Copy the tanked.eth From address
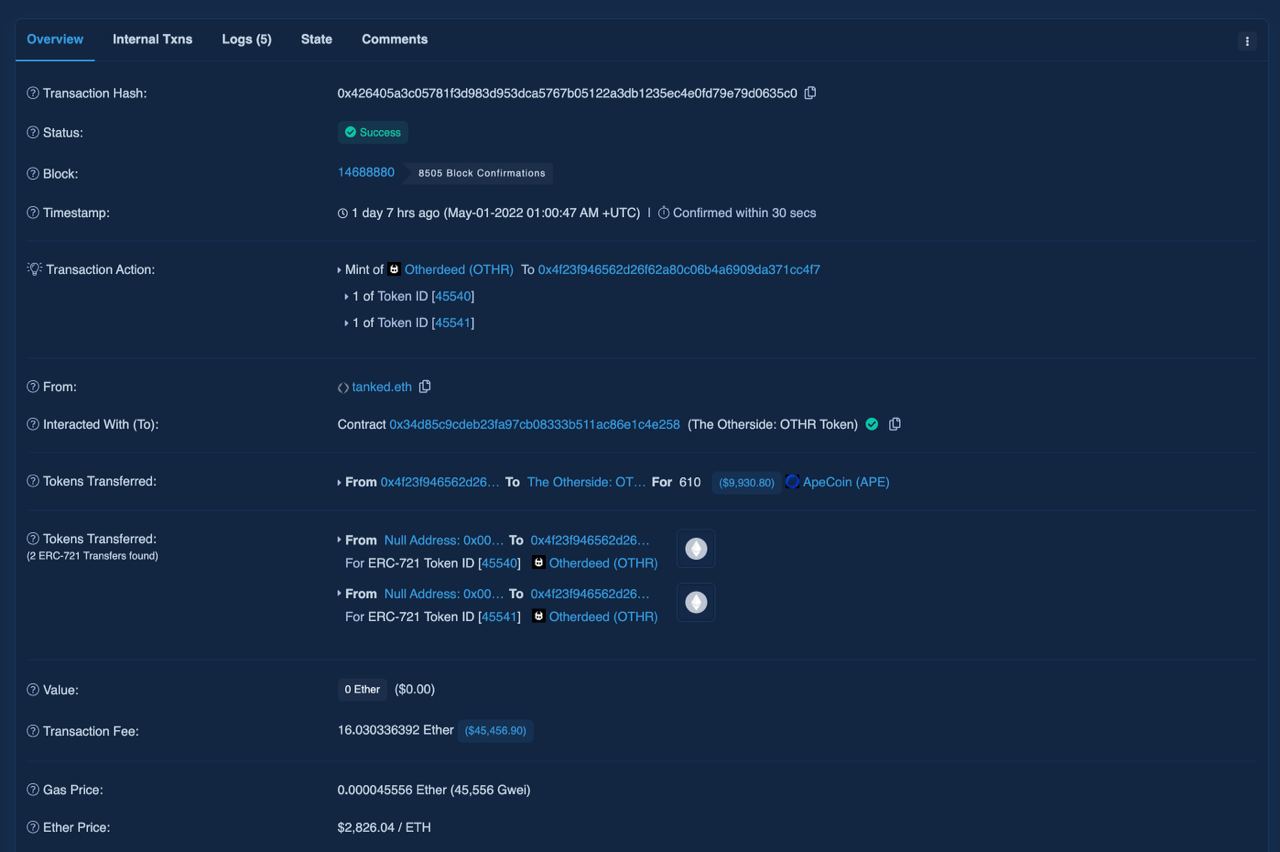1280x852 pixels. pos(425,386)
